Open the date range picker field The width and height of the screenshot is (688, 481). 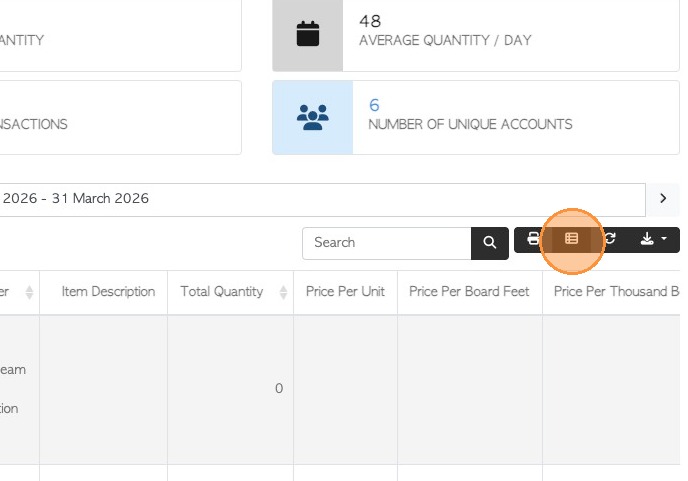coord(320,199)
